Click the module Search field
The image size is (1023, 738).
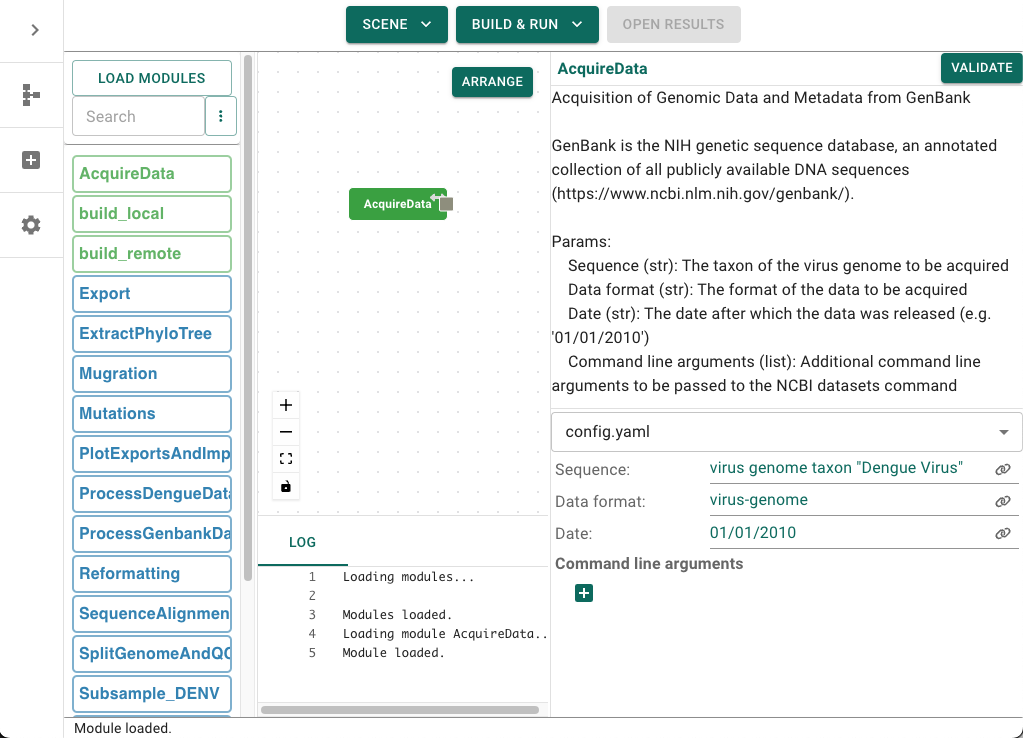(139, 116)
